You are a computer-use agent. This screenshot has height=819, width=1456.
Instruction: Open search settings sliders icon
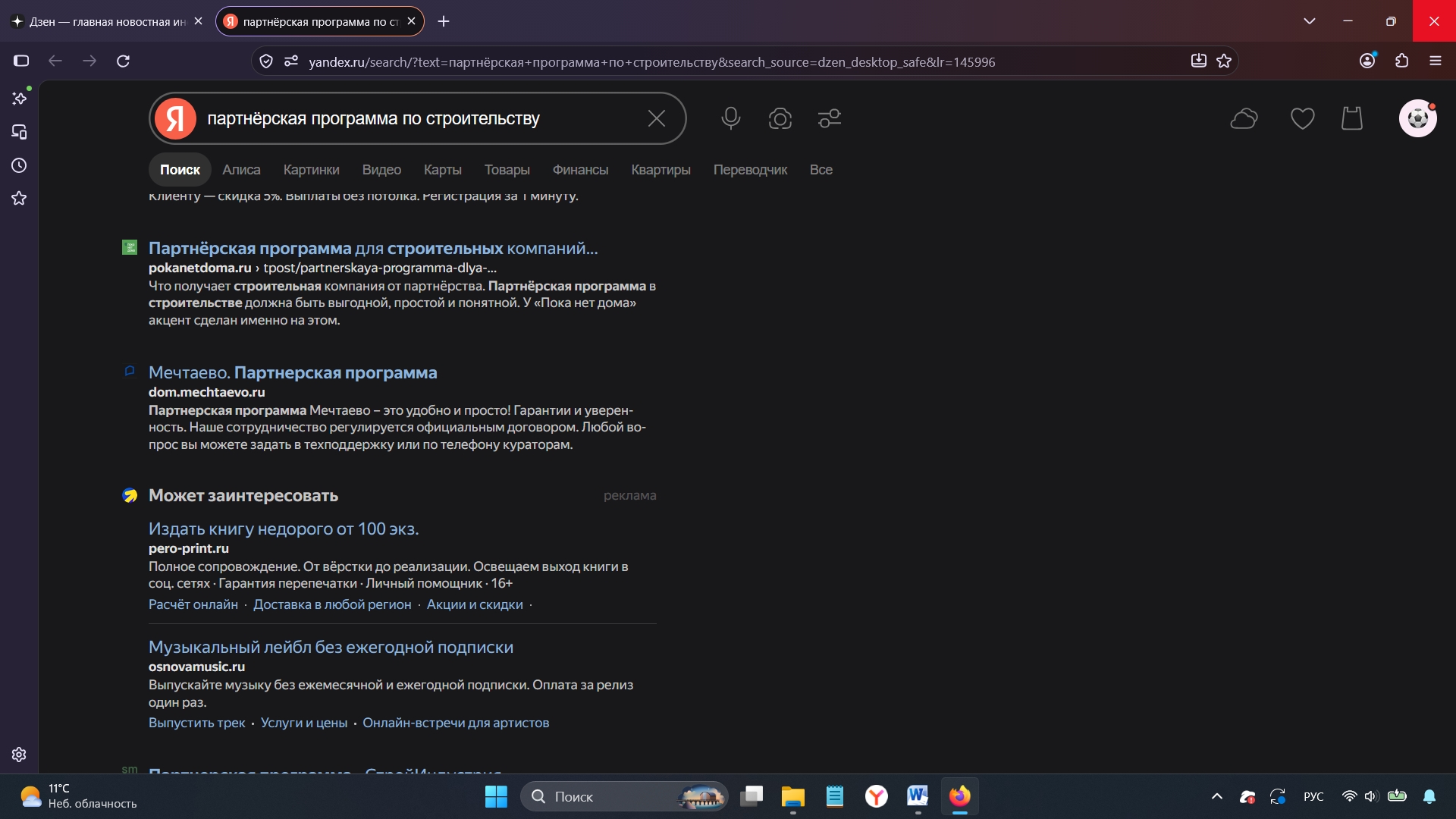point(830,118)
